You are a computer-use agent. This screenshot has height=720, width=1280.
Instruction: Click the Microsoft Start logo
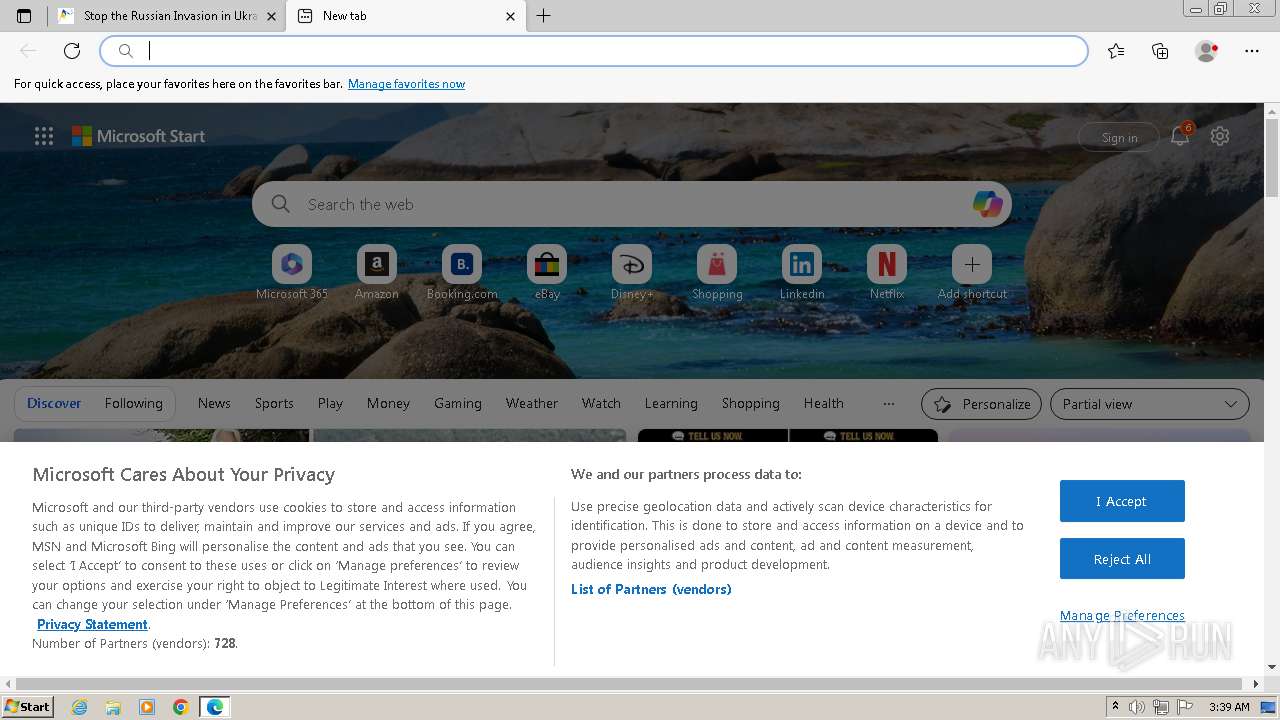[x=139, y=136]
